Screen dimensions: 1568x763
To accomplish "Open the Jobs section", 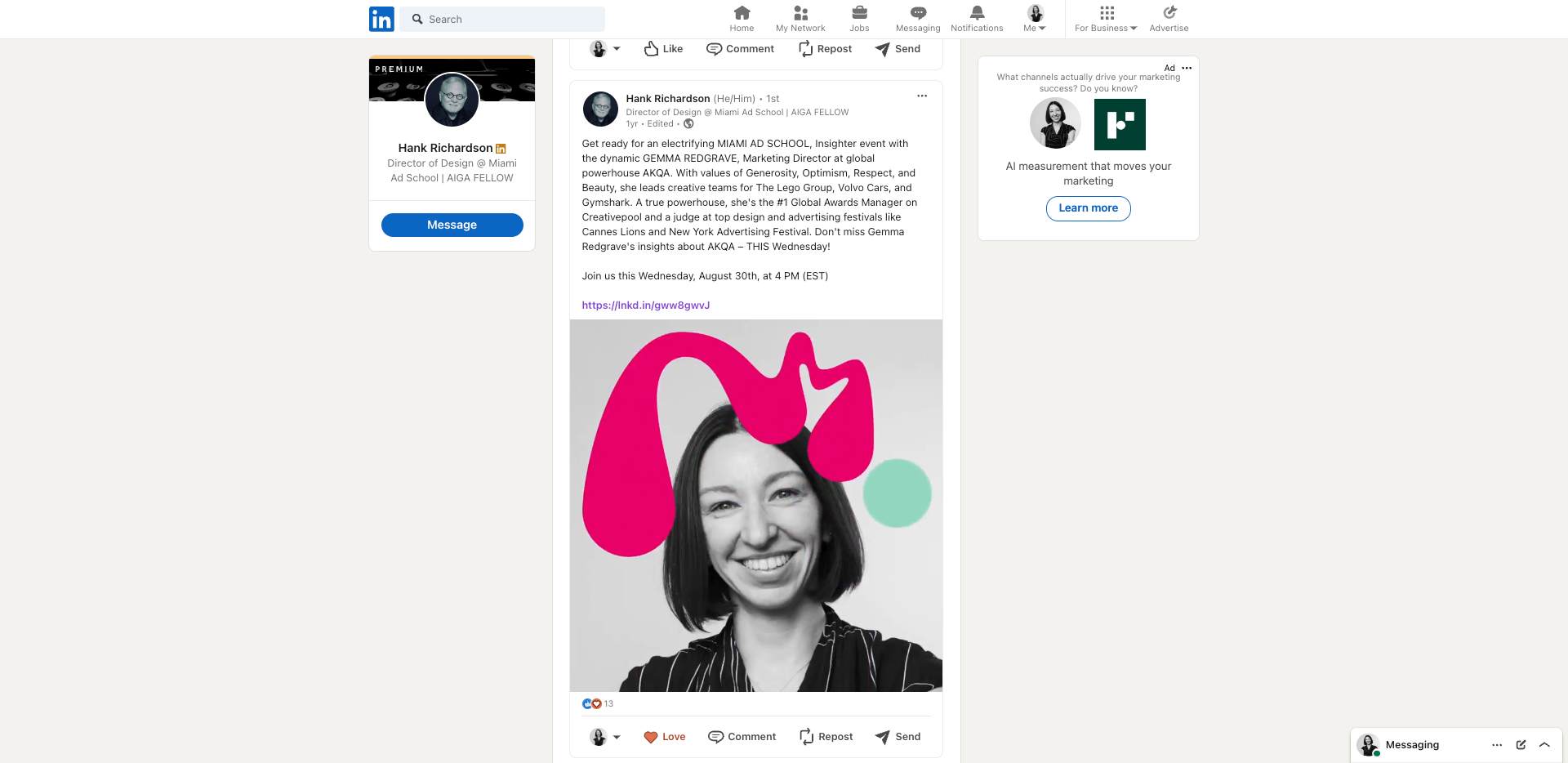I will click(x=859, y=19).
